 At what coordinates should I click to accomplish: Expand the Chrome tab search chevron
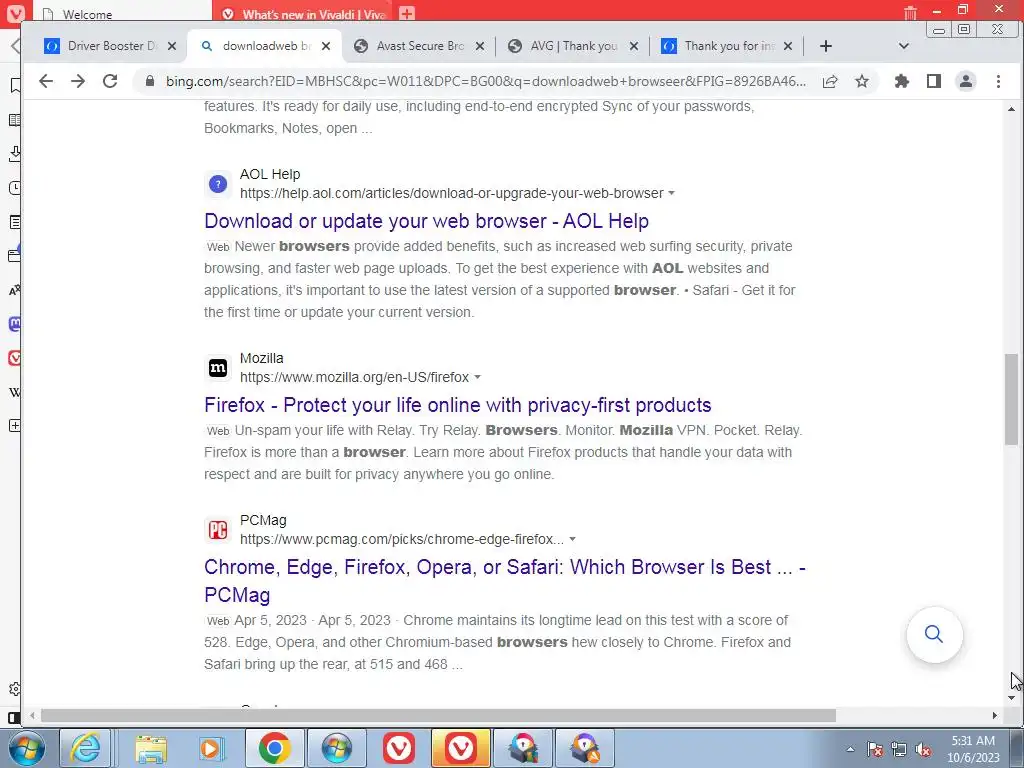coord(904,46)
